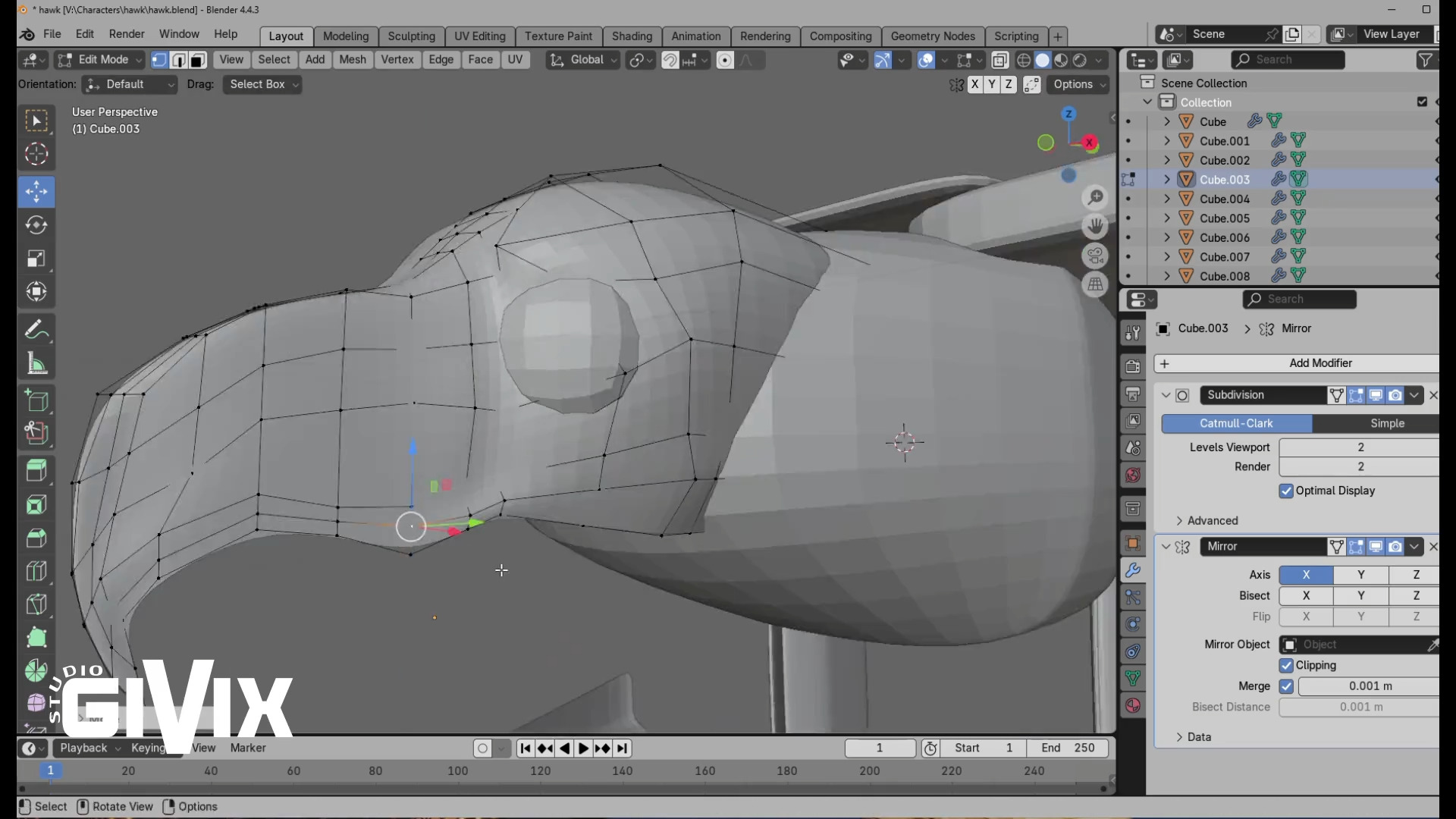Open the Edit Mode dropdown
Screen dimensions: 1456x819
click(x=100, y=60)
